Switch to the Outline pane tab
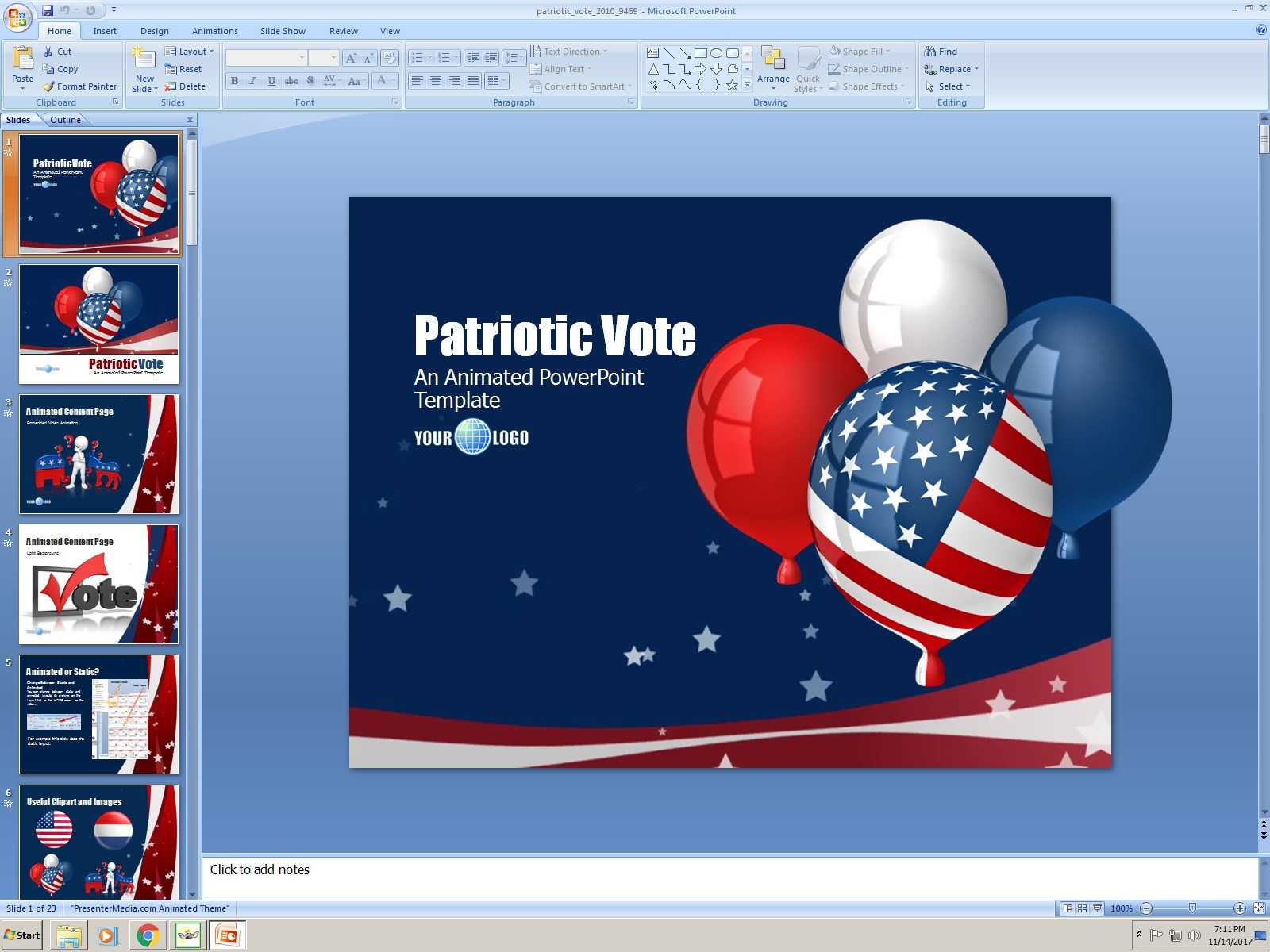The image size is (1270, 952). tap(65, 120)
